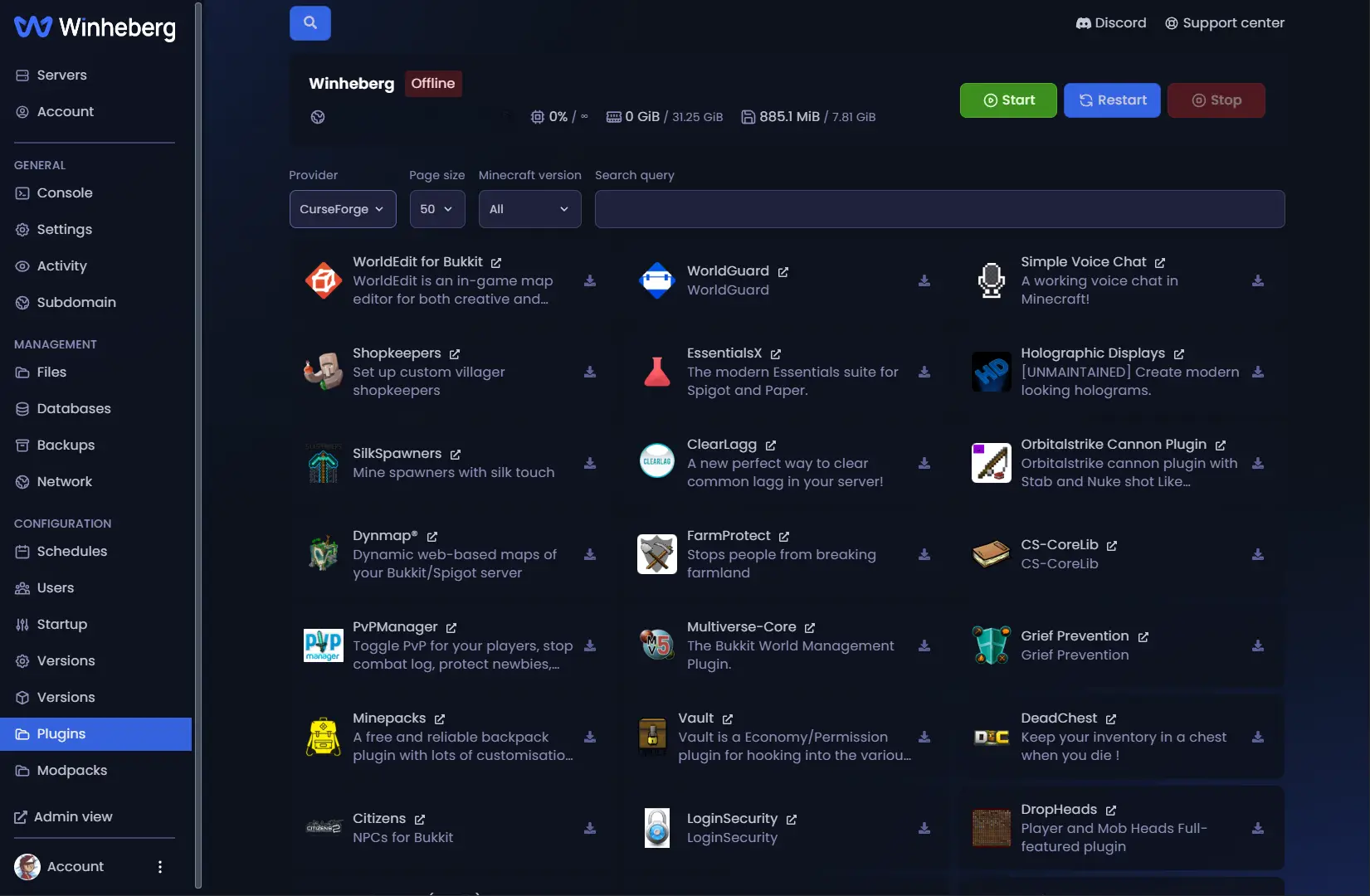Click the Vault download icon

tap(924, 737)
